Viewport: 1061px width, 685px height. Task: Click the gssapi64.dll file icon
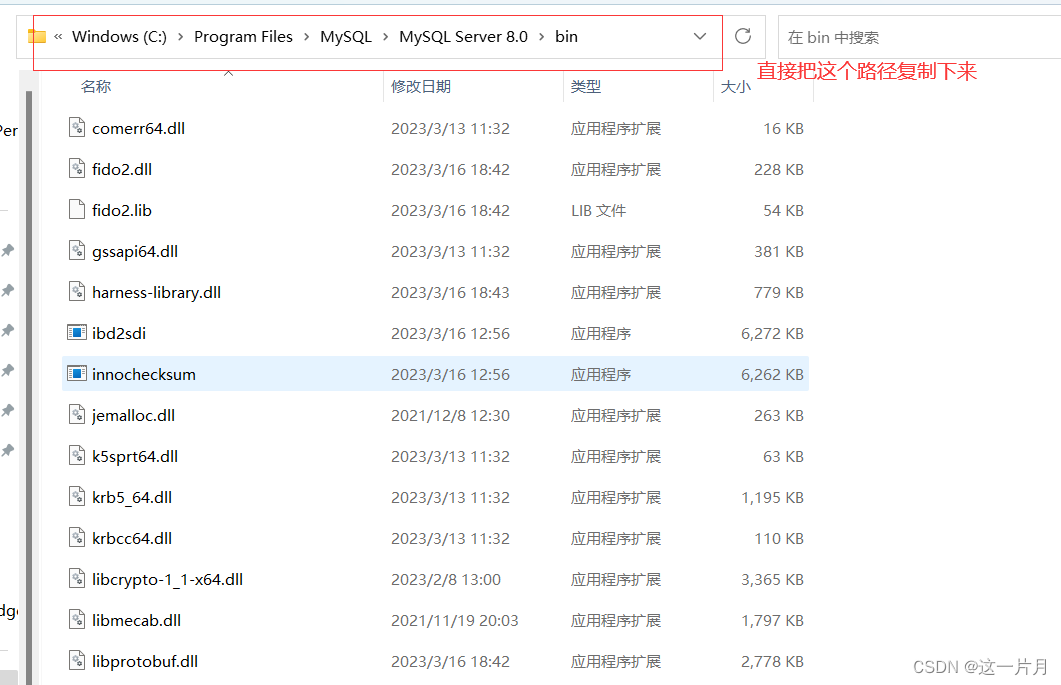77,251
